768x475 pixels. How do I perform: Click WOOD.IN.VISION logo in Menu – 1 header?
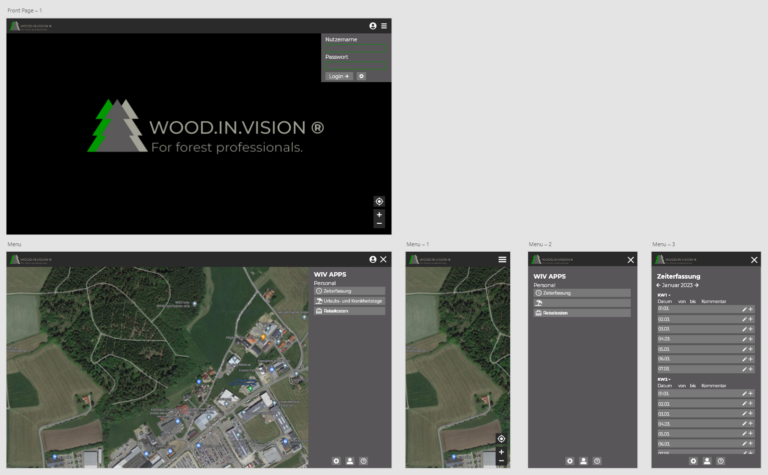point(430,260)
